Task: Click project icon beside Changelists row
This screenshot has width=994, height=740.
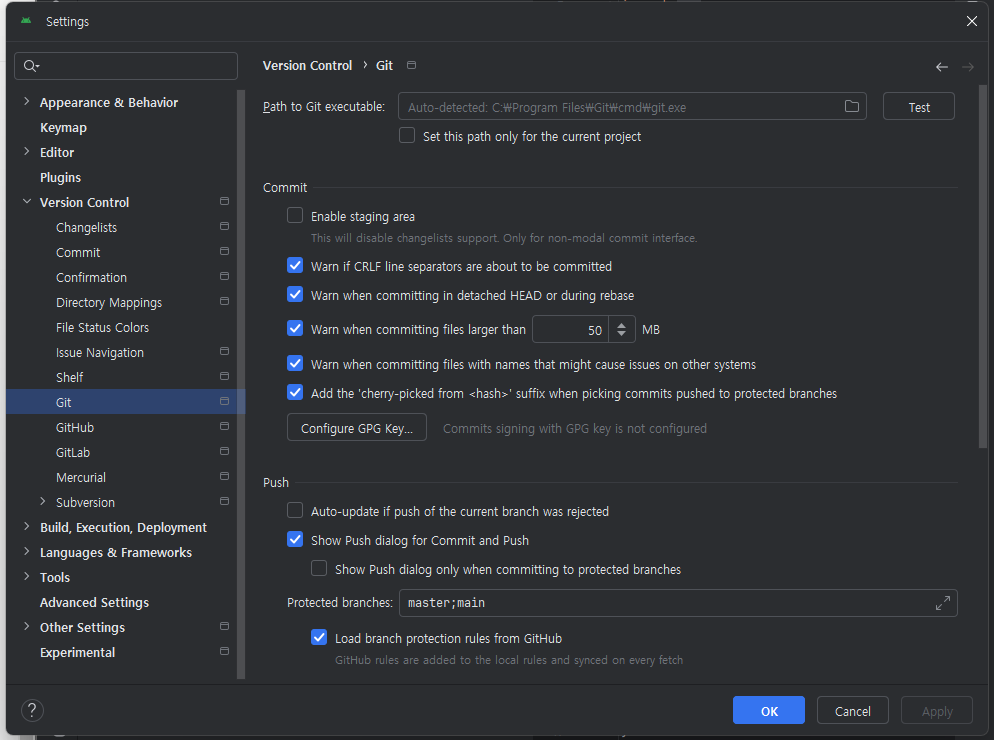Action: (224, 226)
